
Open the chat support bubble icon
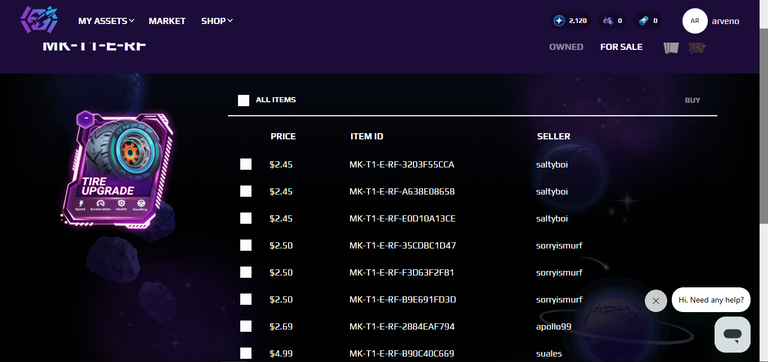732,335
